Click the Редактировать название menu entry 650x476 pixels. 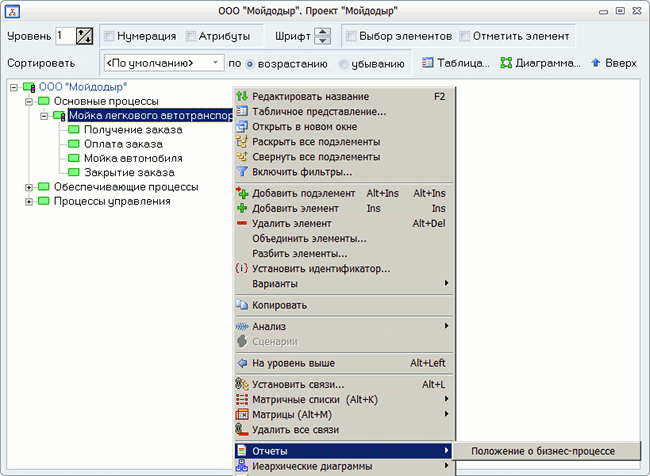click(x=344, y=97)
